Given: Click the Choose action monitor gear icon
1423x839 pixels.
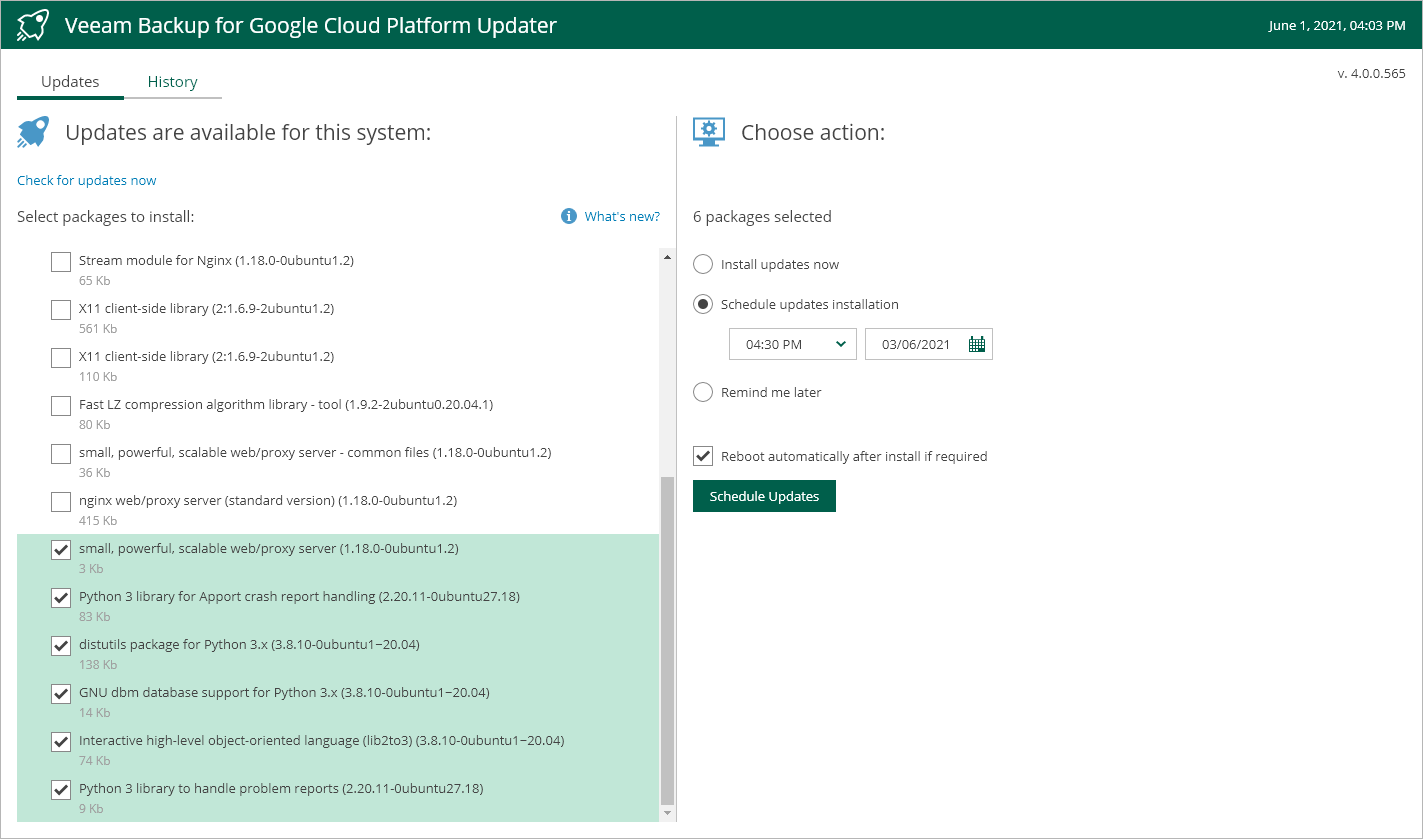Looking at the screenshot, I should coord(709,132).
